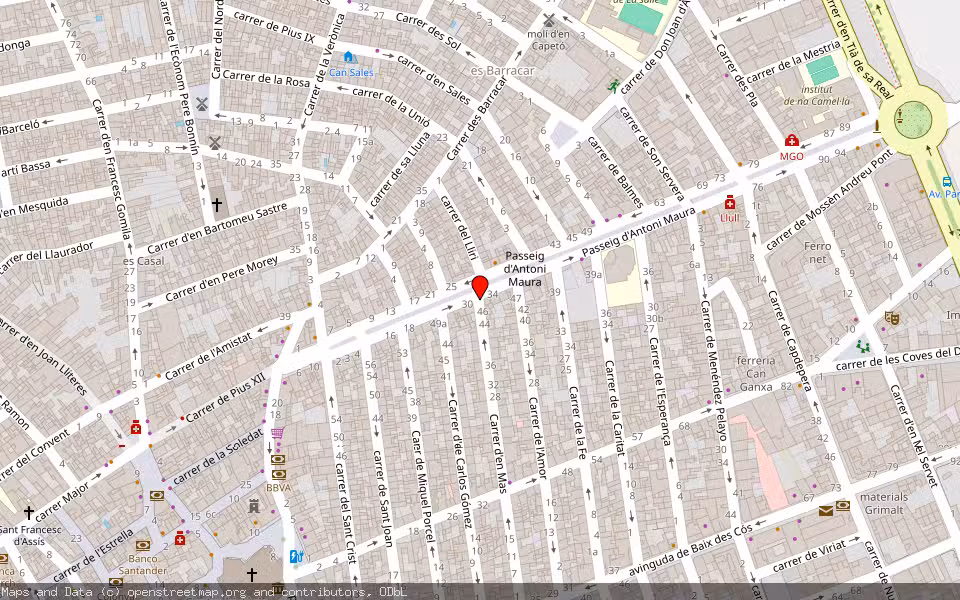
Task: Select the Banco Santander bank icon
Action: [143, 545]
